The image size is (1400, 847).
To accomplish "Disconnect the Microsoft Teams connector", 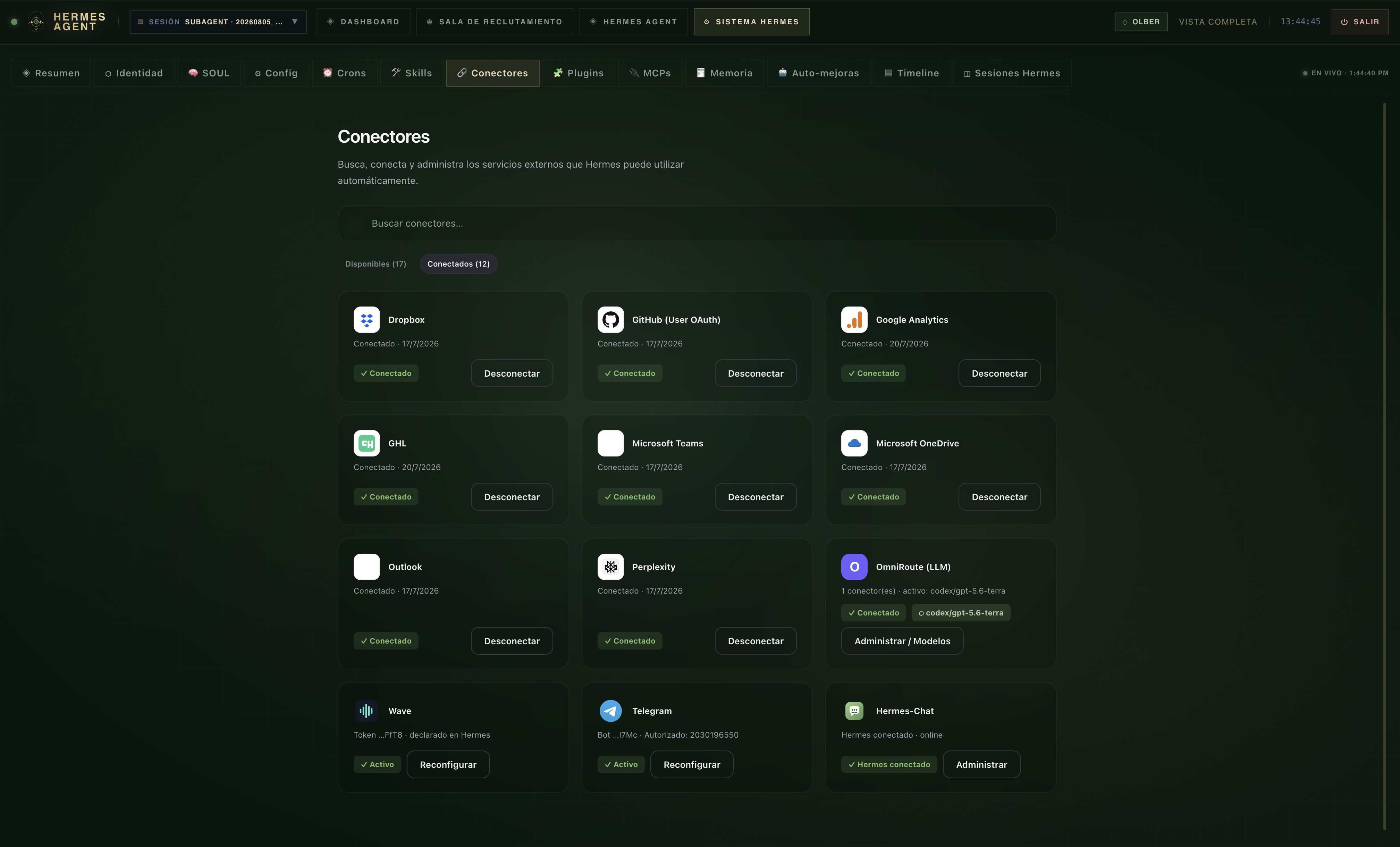I will 755,497.
